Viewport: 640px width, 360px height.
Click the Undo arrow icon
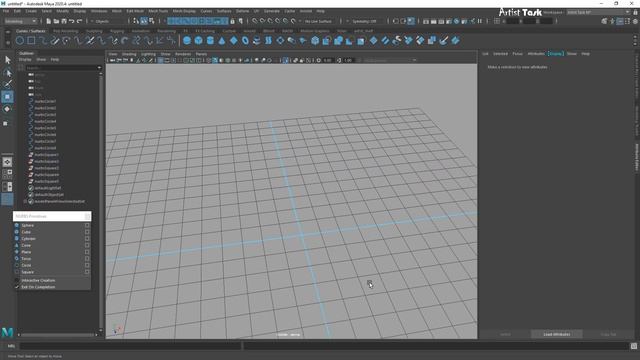click(72, 21)
